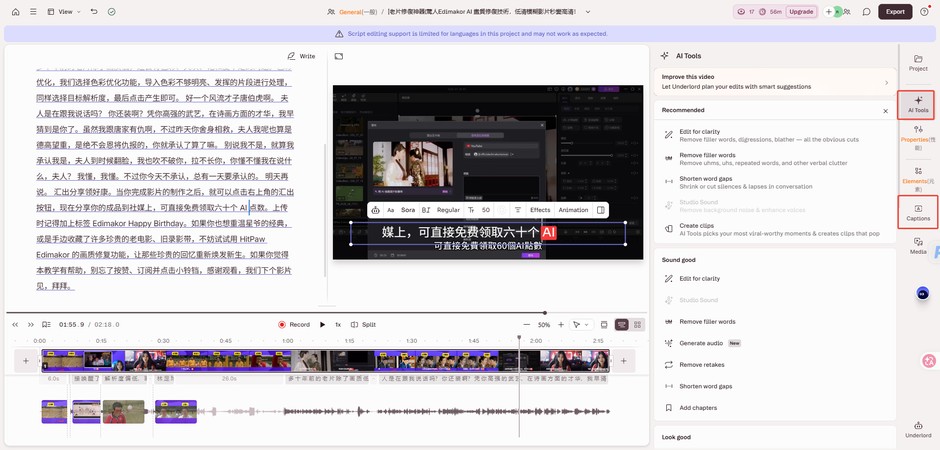Open the Regular font weight dropdown
940x450 pixels.
[448, 210]
